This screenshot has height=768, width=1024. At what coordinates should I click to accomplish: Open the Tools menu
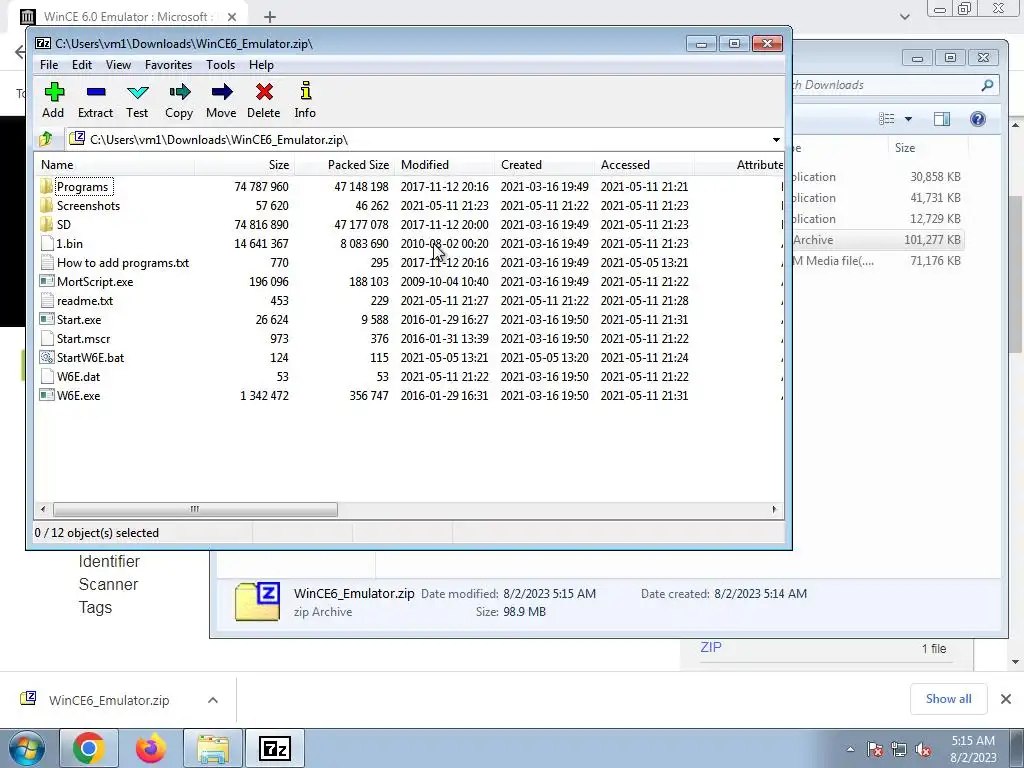point(220,65)
